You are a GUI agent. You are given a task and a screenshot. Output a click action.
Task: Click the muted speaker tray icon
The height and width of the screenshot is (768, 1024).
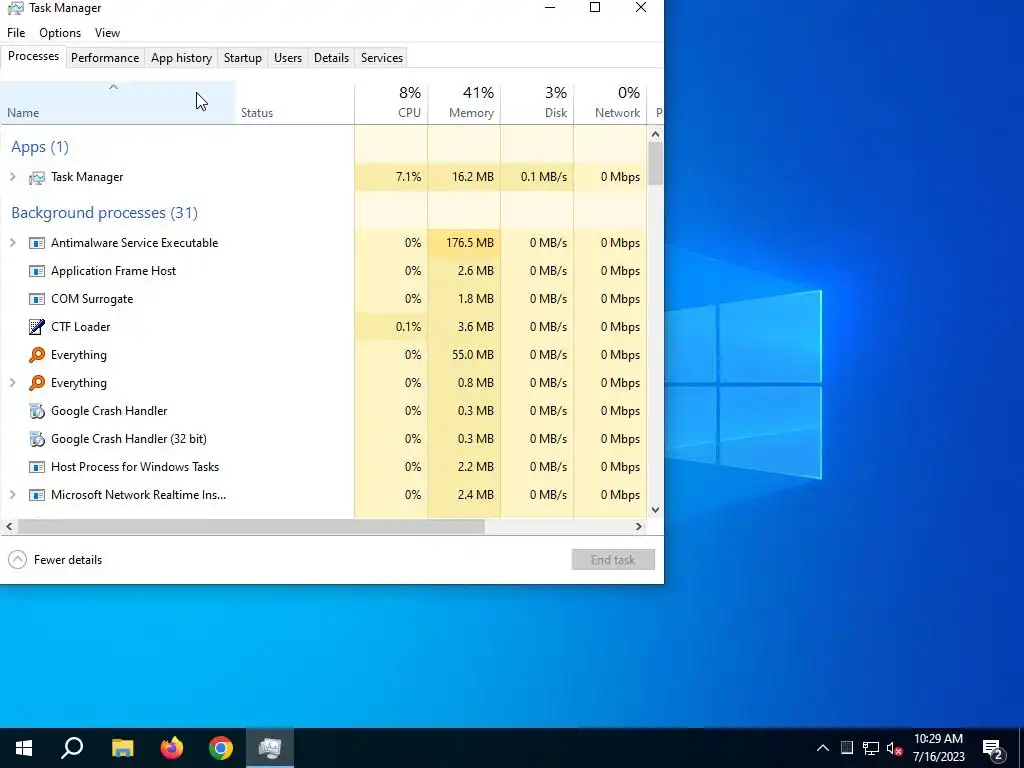click(895, 748)
